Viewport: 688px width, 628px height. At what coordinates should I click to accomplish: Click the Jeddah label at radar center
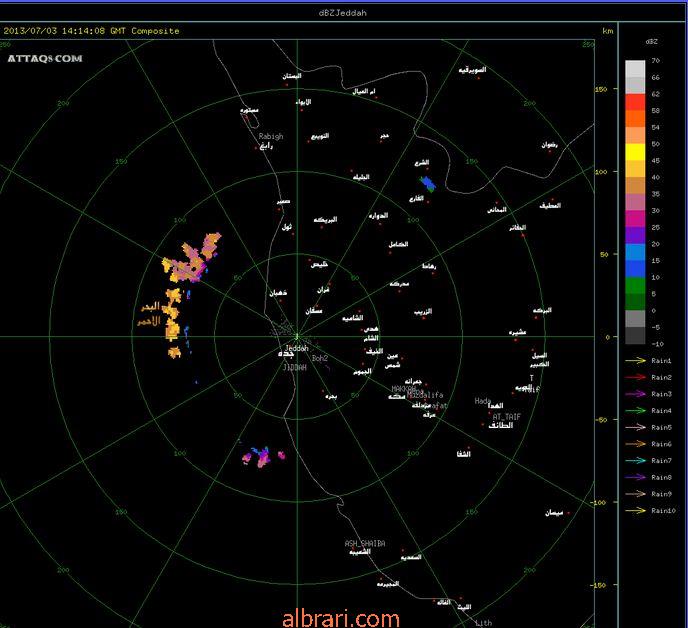tap(297, 348)
